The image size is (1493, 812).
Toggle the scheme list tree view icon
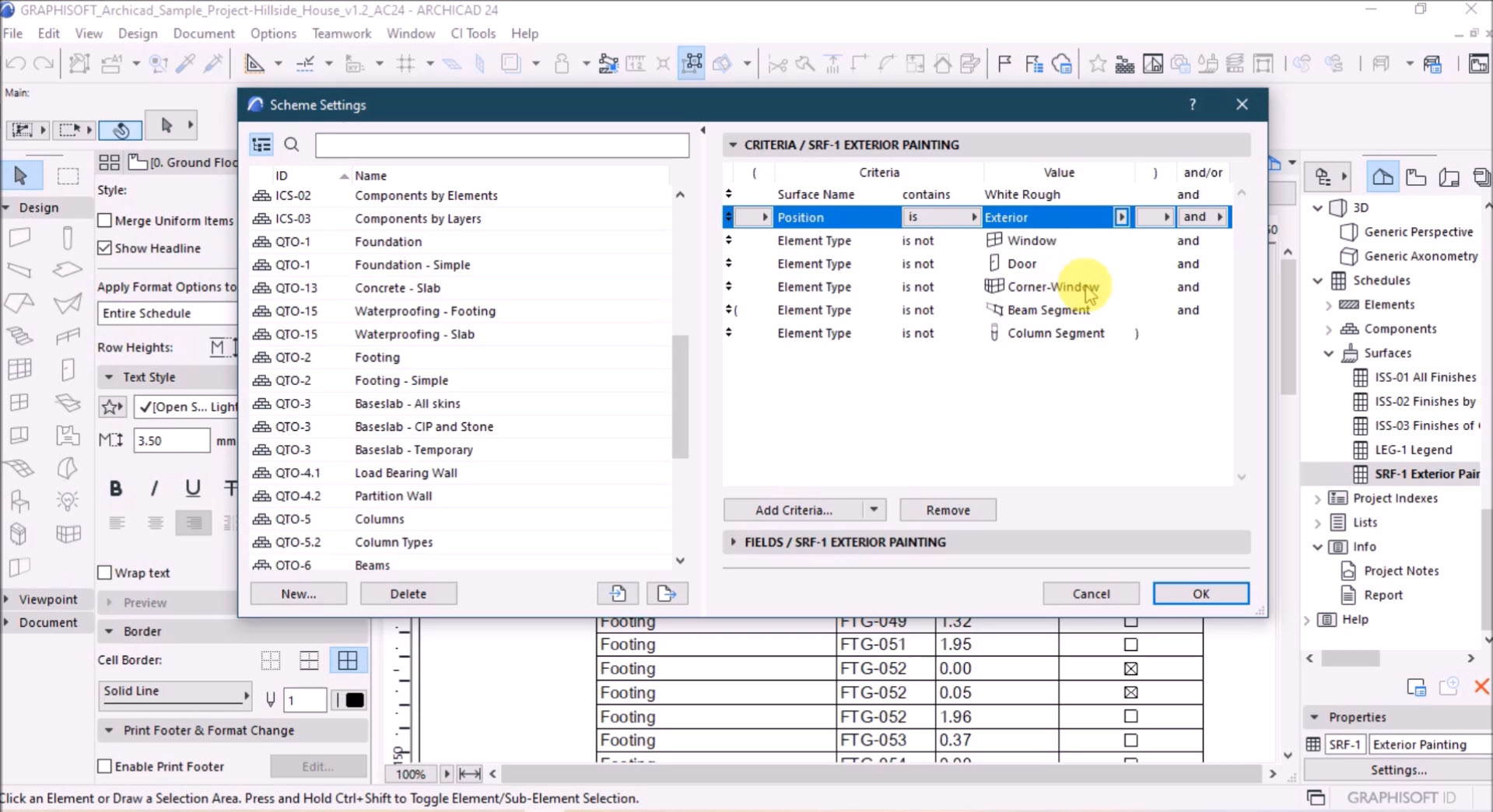coord(261,145)
